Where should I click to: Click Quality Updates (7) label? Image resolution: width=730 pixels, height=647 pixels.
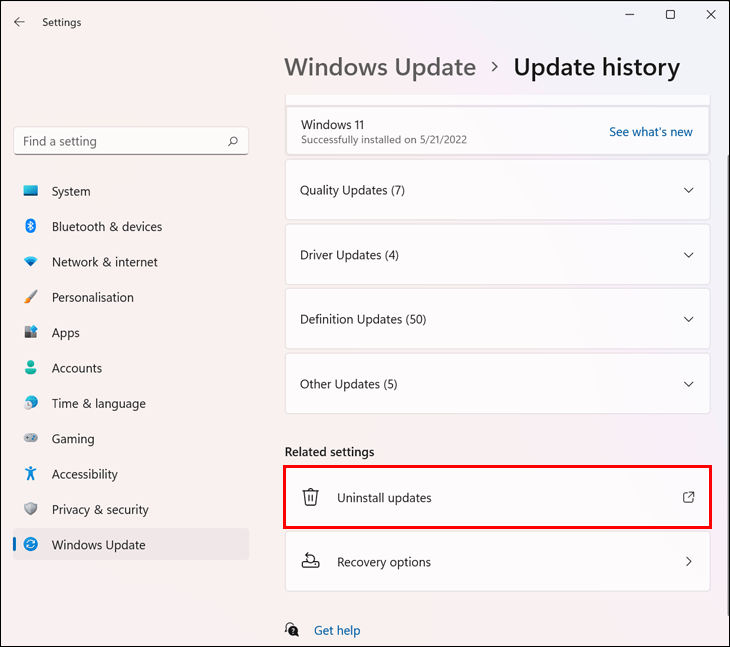pyautogui.click(x=352, y=190)
